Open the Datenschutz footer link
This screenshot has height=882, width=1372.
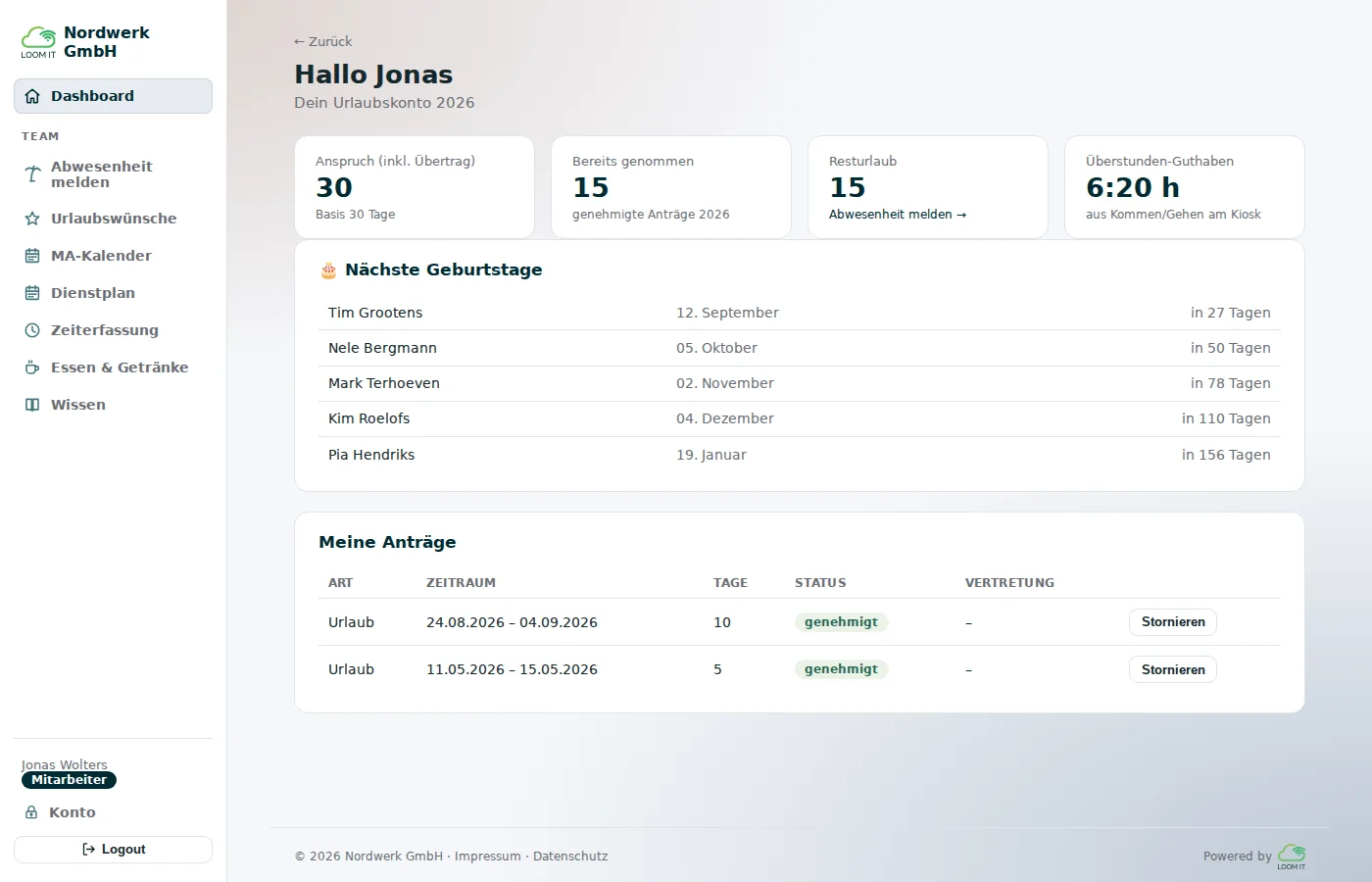pos(570,857)
